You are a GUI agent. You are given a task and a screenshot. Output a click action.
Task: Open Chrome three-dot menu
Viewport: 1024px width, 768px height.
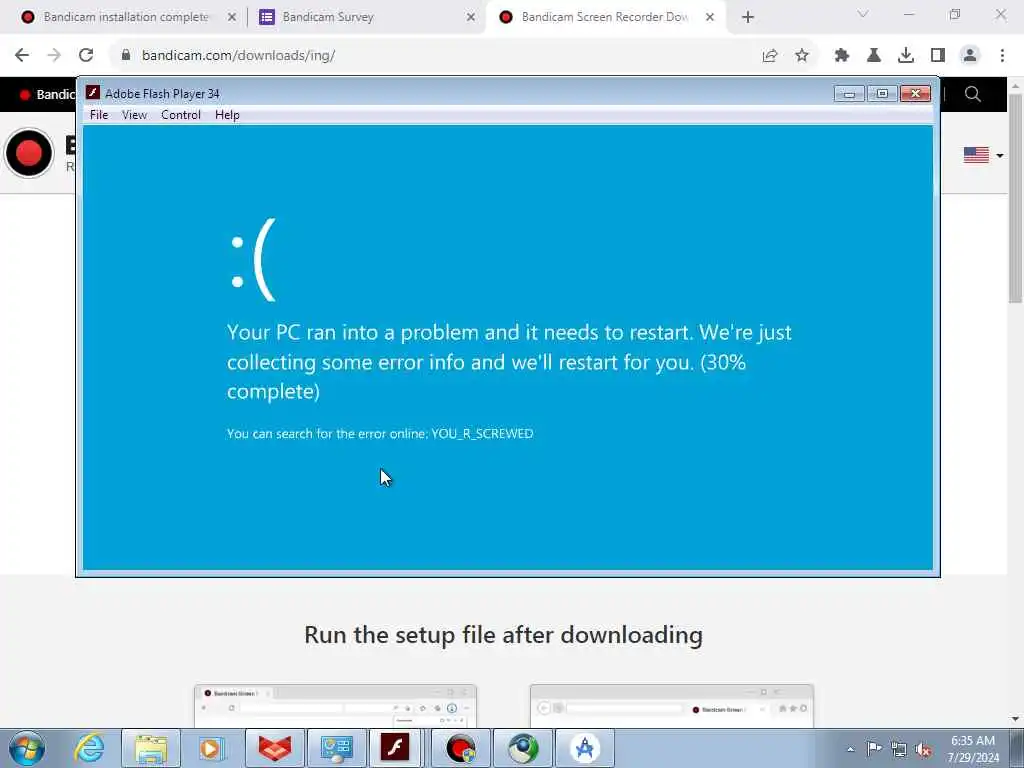pyautogui.click(x=1002, y=56)
